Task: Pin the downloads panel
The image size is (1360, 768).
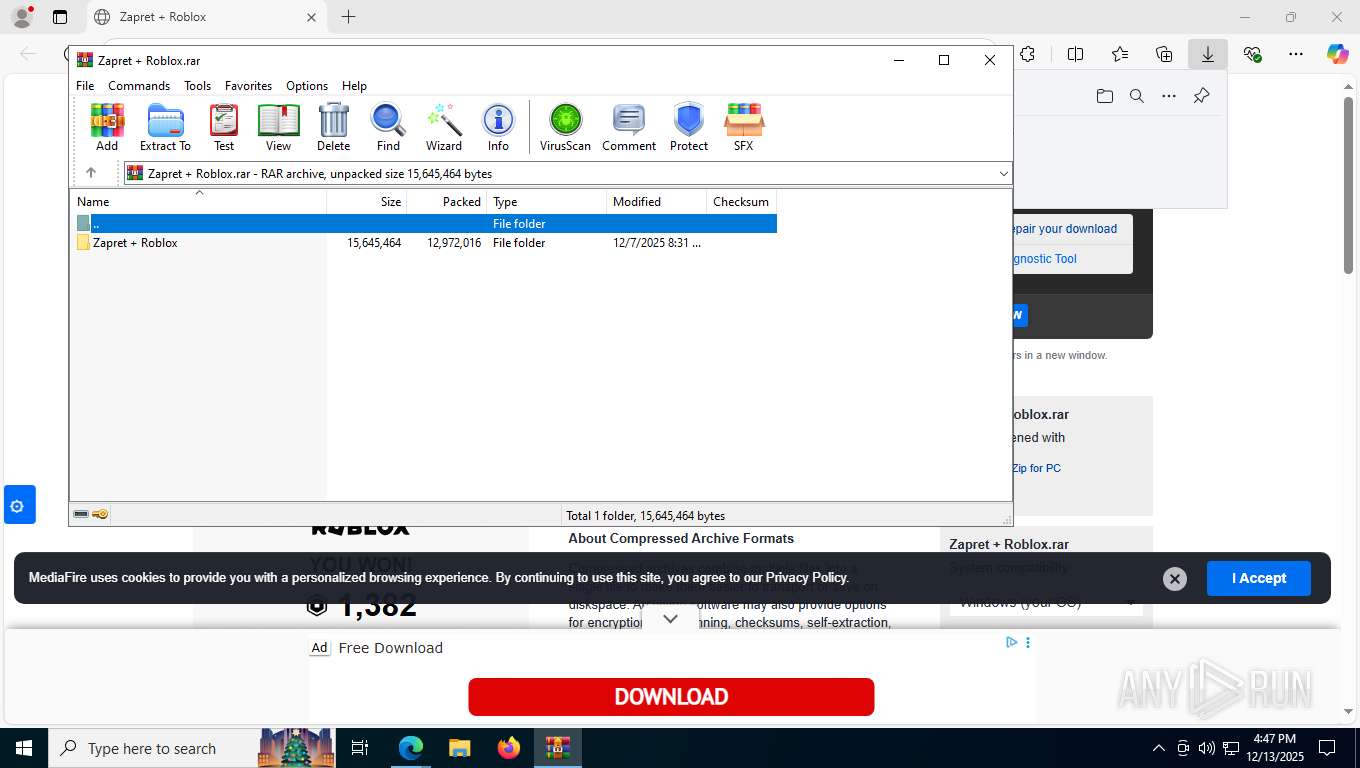Action: [1202, 96]
